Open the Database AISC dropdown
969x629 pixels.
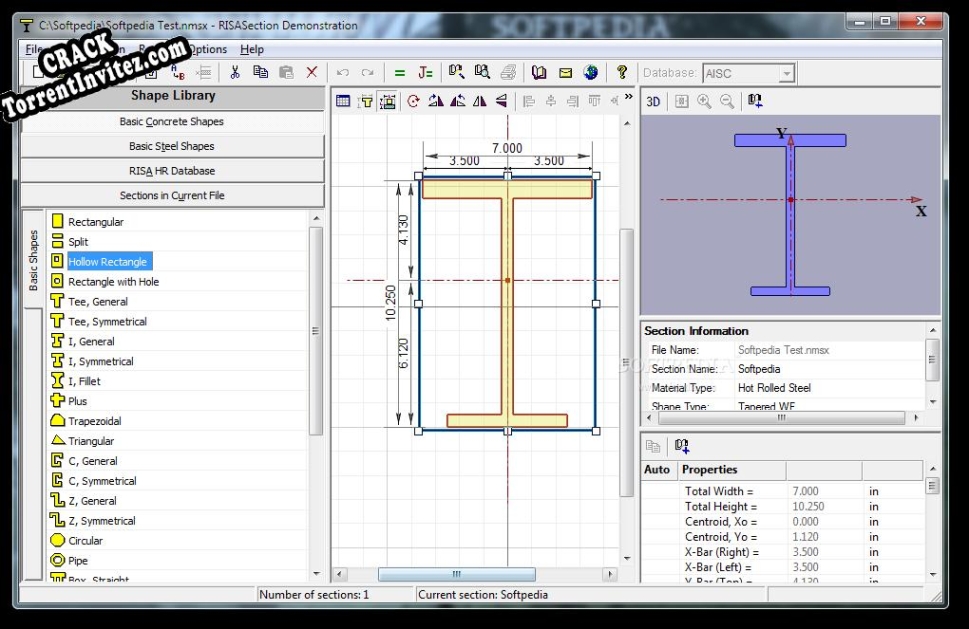[786, 74]
